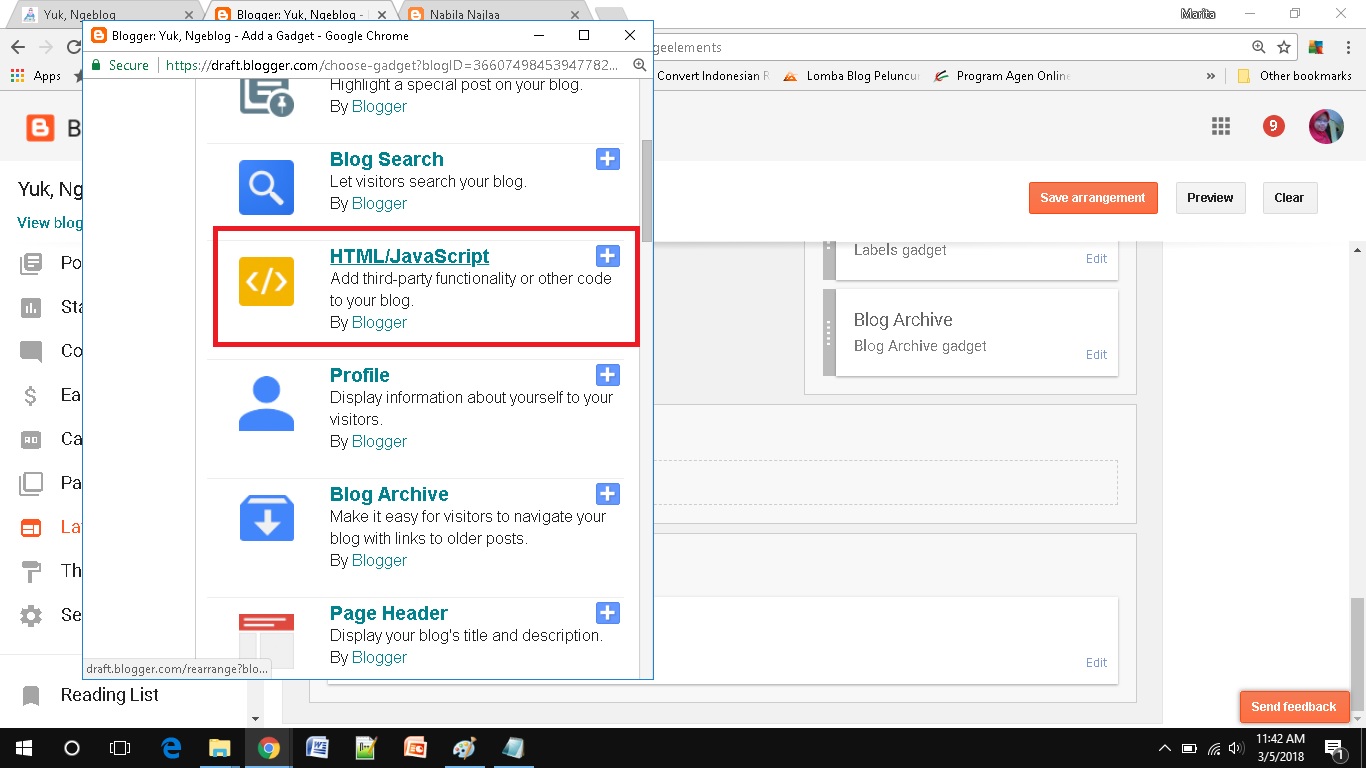Expand hidden bookmarks chevron
Image resolution: width=1366 pixels, height=768 pixels.
(1211, 76)
